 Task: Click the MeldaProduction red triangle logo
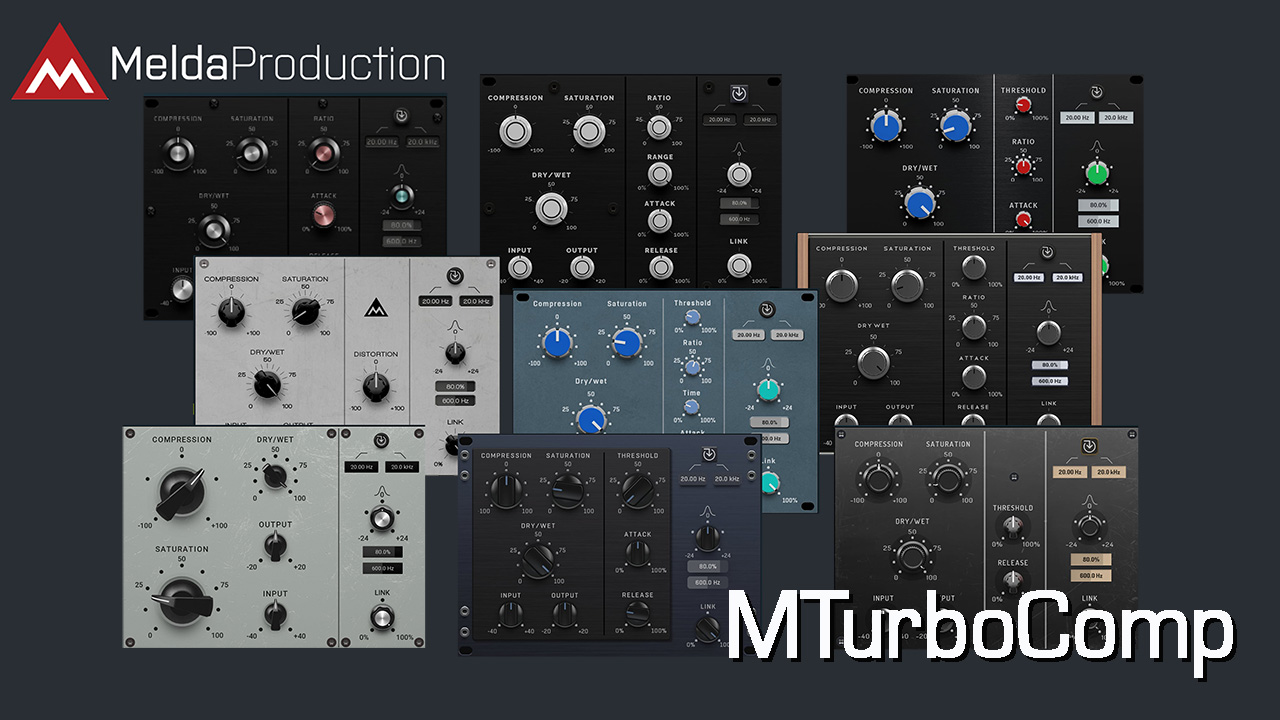click(60, 62)
